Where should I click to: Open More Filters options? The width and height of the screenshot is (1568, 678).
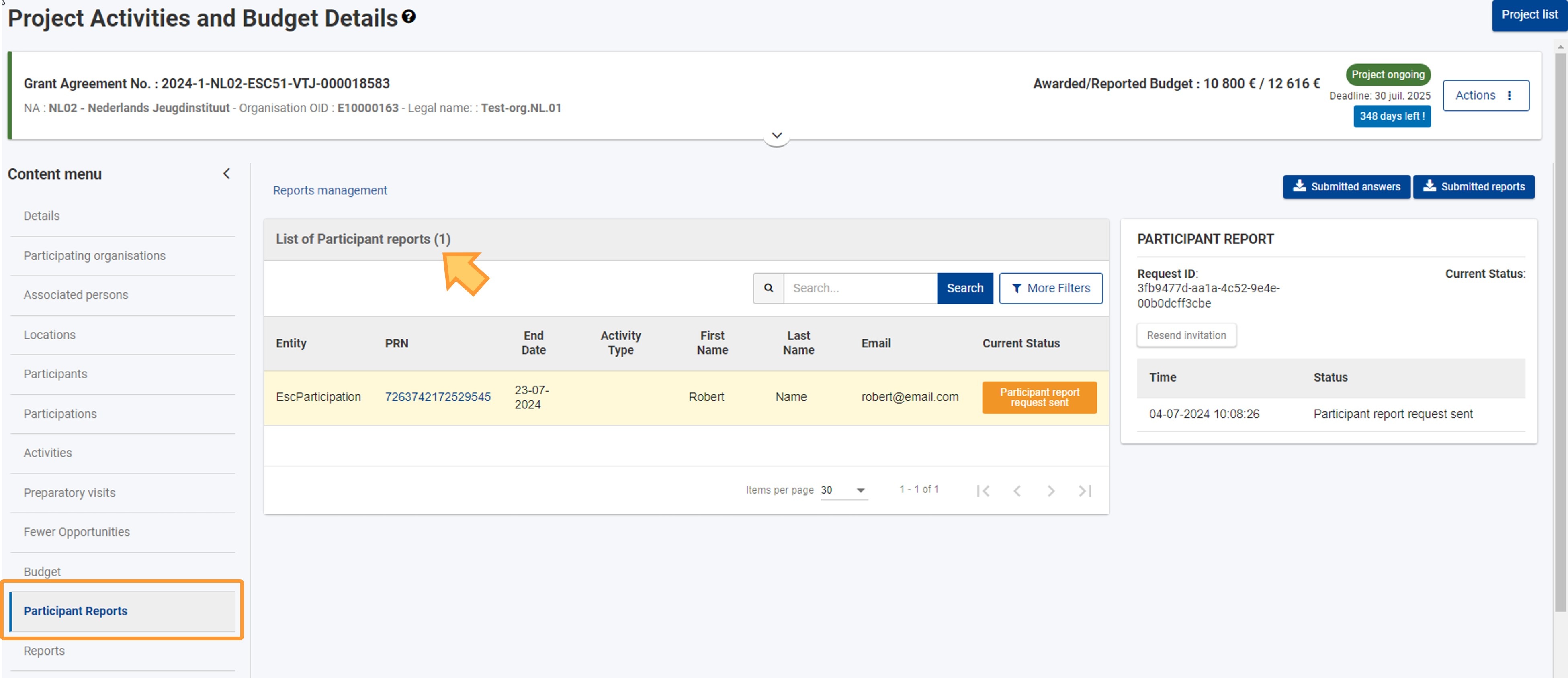pyautogui.click(x=1050, y=288)
